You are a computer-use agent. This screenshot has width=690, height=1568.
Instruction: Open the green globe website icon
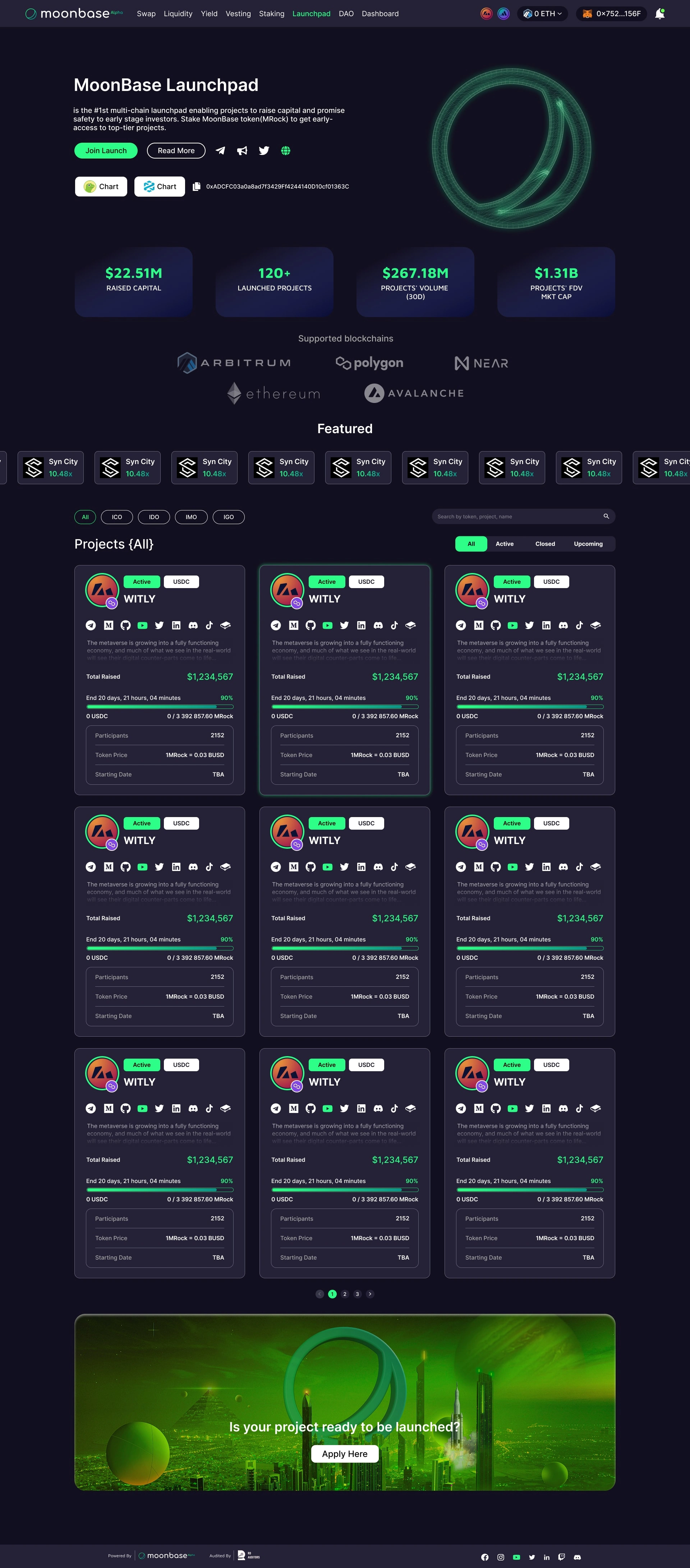(x=285, y=150)
